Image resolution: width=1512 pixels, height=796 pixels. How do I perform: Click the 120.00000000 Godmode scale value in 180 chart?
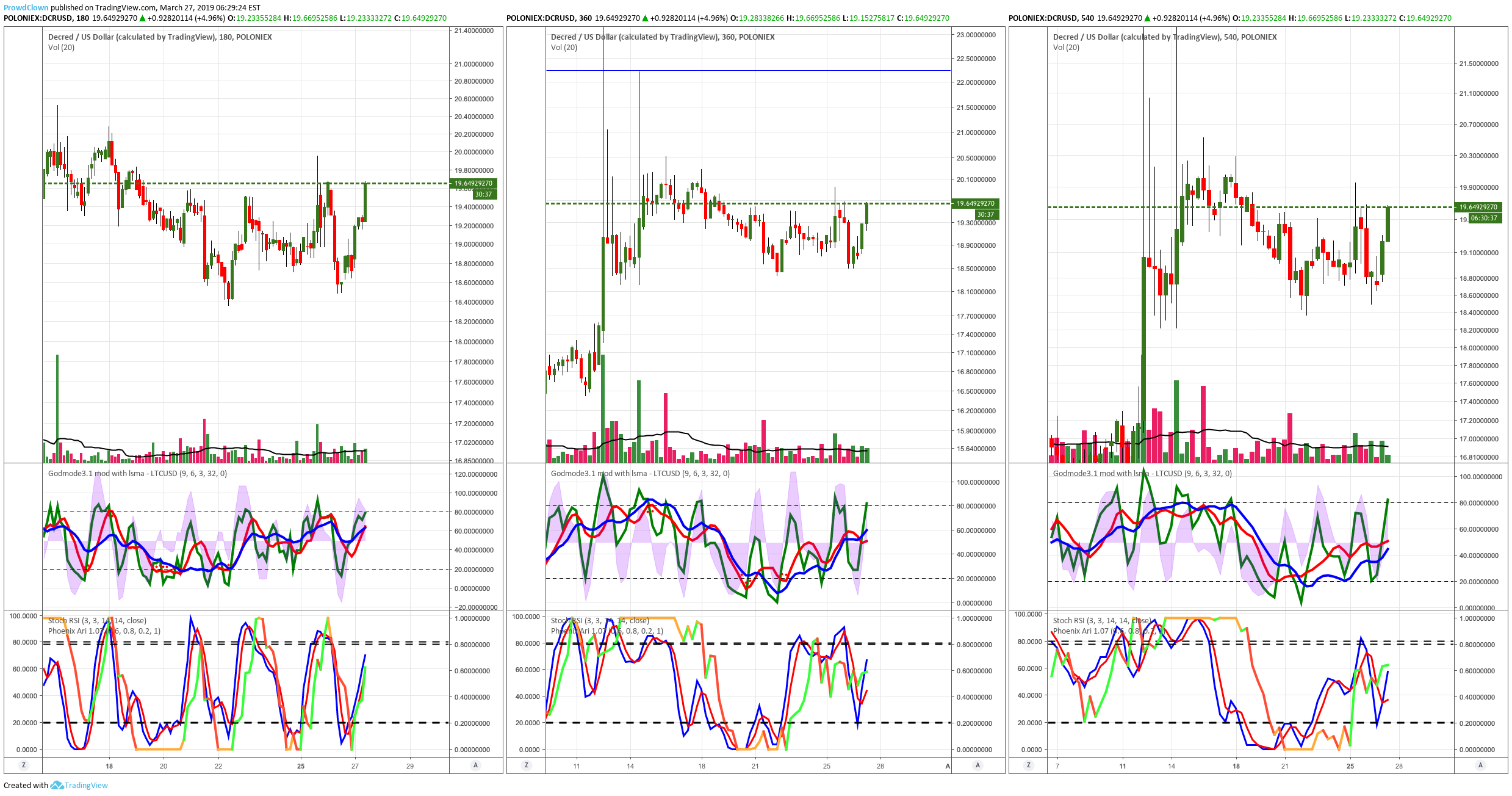[476, 474]
